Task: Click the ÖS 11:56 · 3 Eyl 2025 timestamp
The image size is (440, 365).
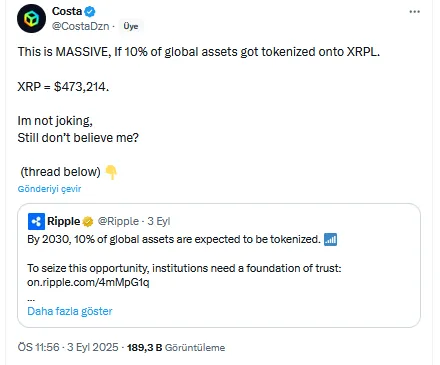Action: pyautogui.click(x=68, y=347)
